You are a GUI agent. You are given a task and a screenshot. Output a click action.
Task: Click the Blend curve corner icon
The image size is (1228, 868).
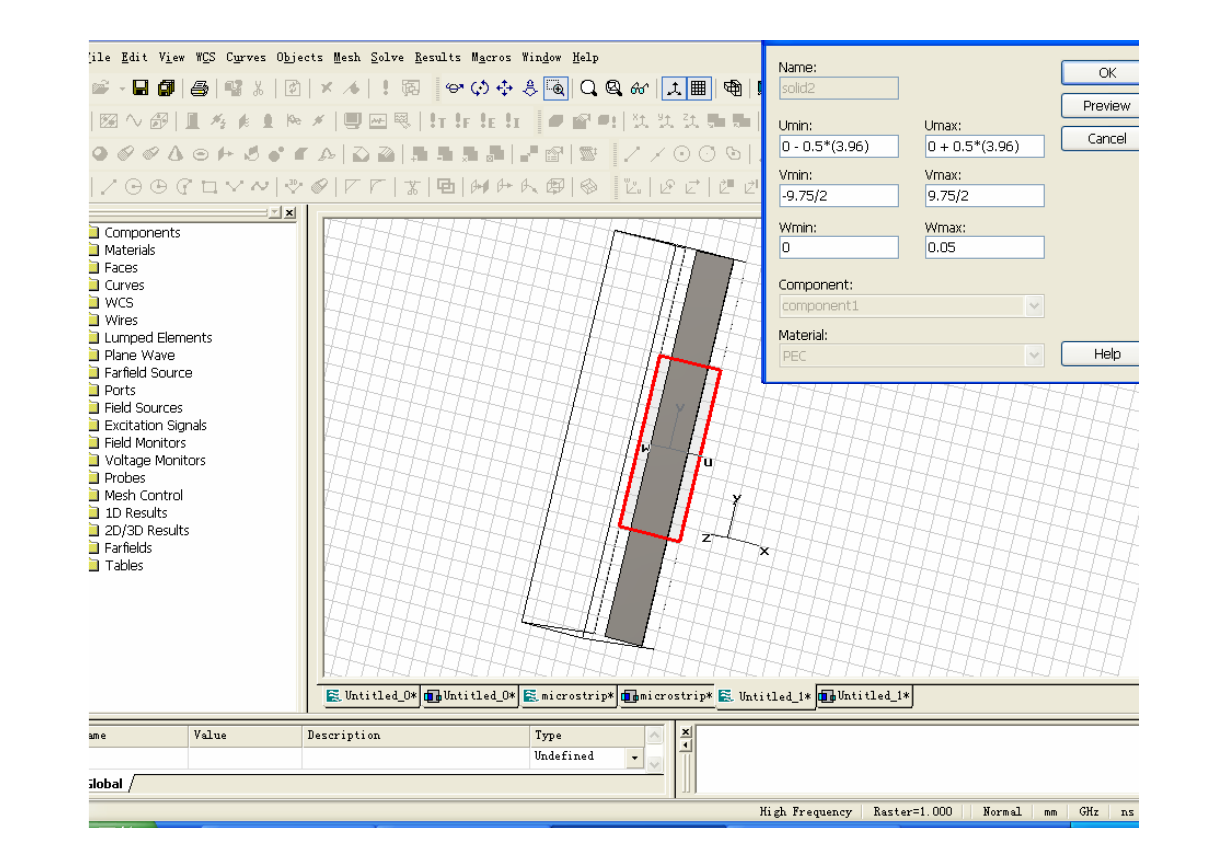(378, 186)
